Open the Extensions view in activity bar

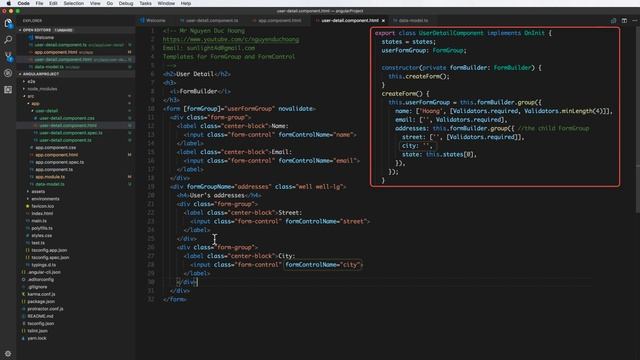pyautogui.click(x=8, y=89)
